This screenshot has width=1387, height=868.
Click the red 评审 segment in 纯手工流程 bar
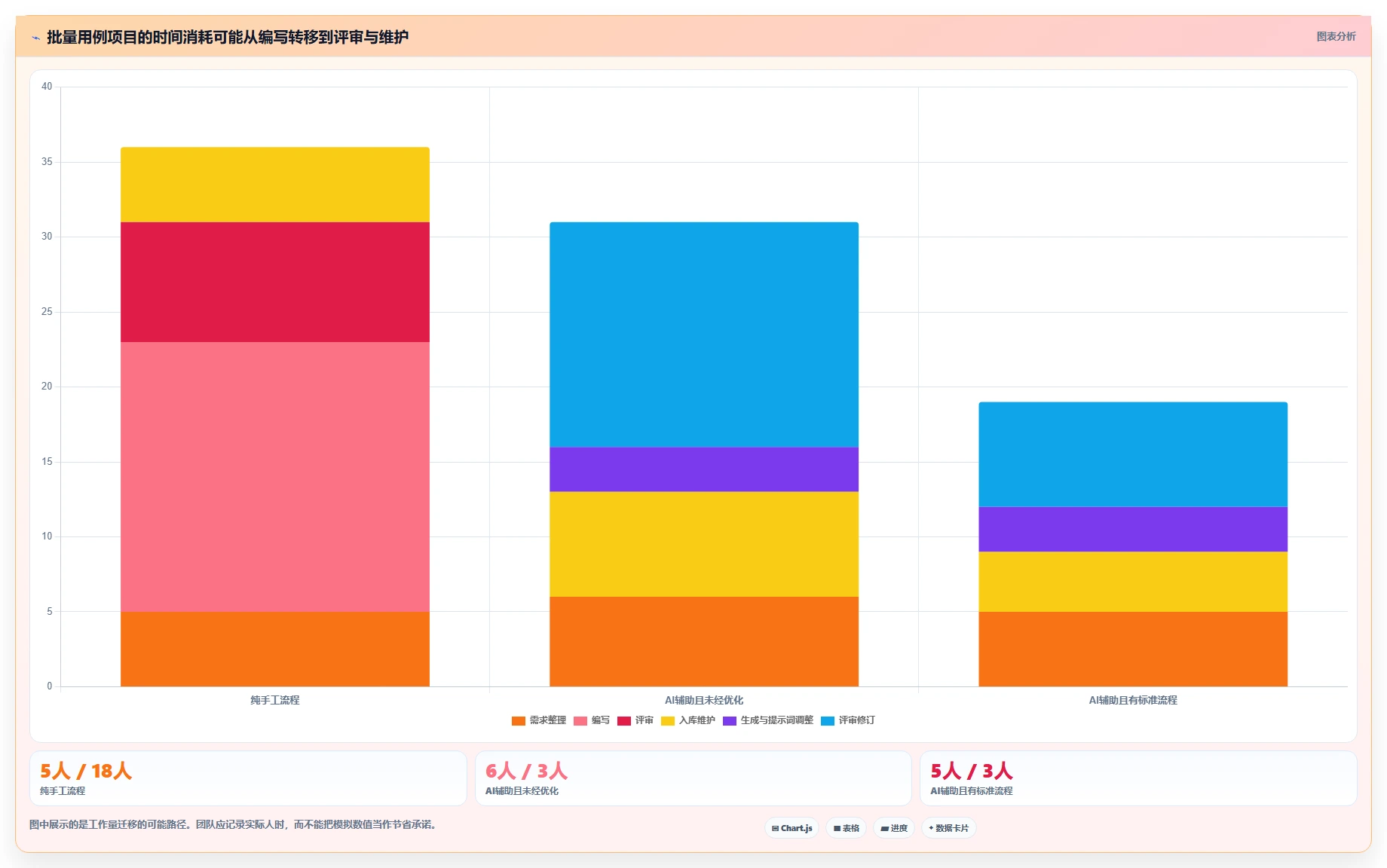pyautogui.click(x=275, y=282)
